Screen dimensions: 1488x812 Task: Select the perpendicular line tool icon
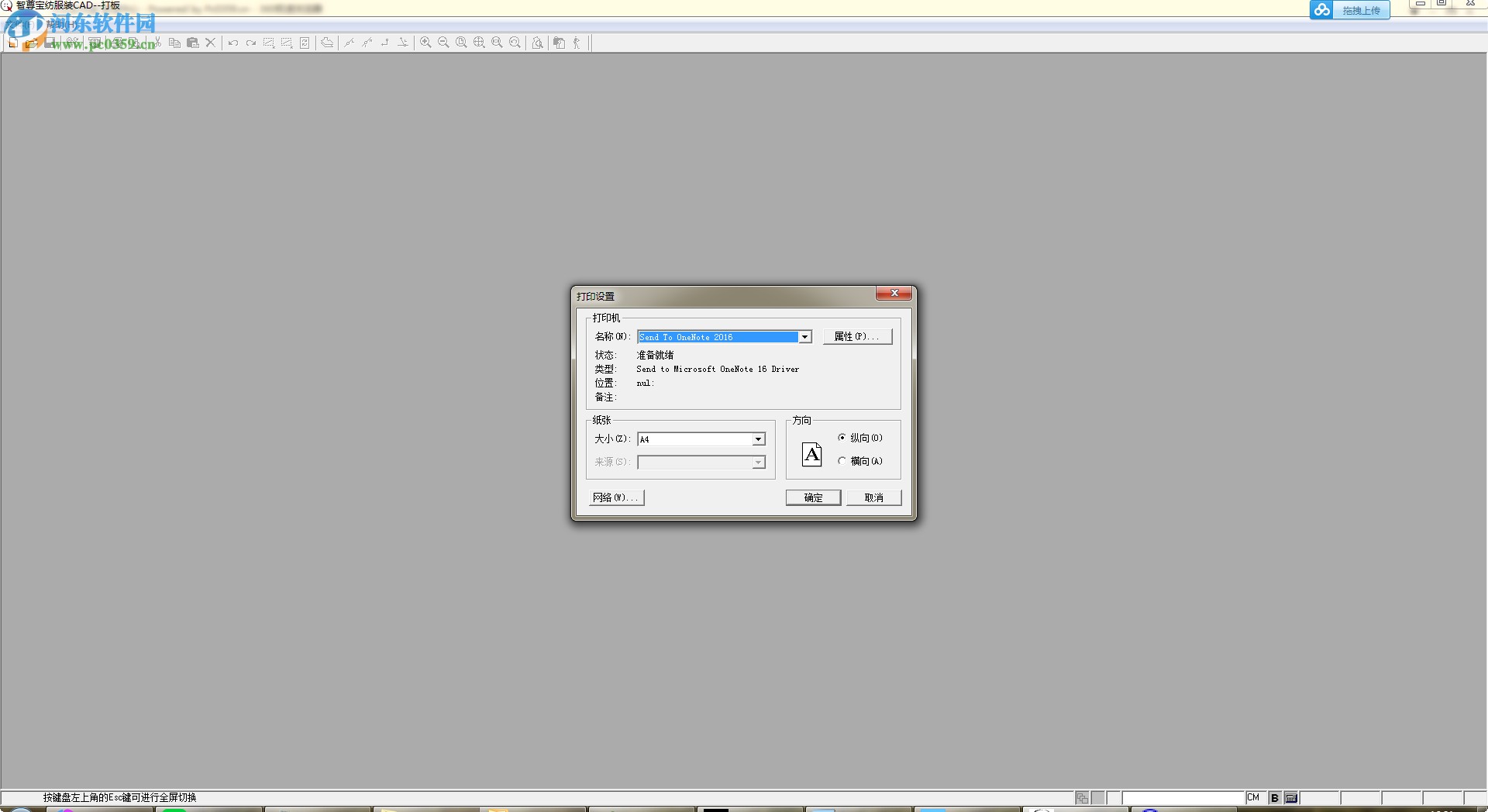(403, 43)
